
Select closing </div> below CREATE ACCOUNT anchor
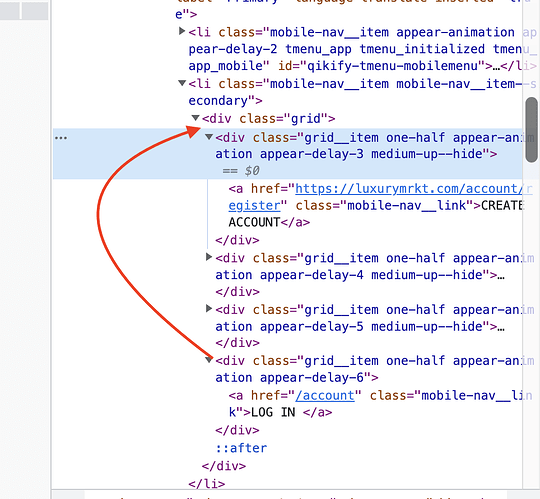click(237, 240)
